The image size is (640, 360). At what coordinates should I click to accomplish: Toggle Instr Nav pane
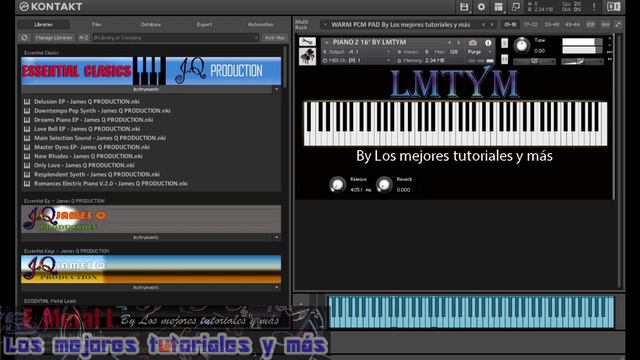(x=275, y=38)
